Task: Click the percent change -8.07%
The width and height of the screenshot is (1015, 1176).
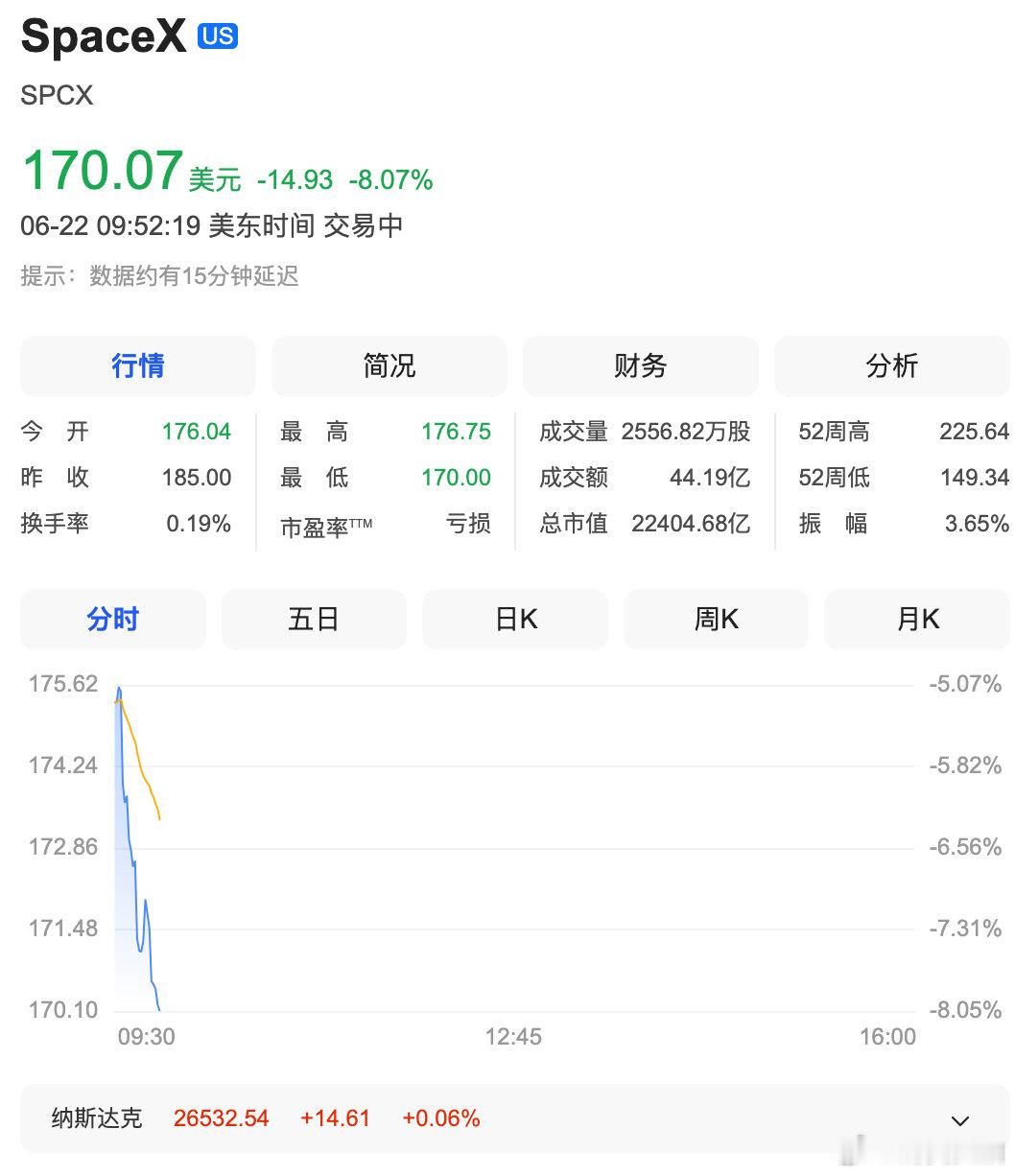Action: 390,179
